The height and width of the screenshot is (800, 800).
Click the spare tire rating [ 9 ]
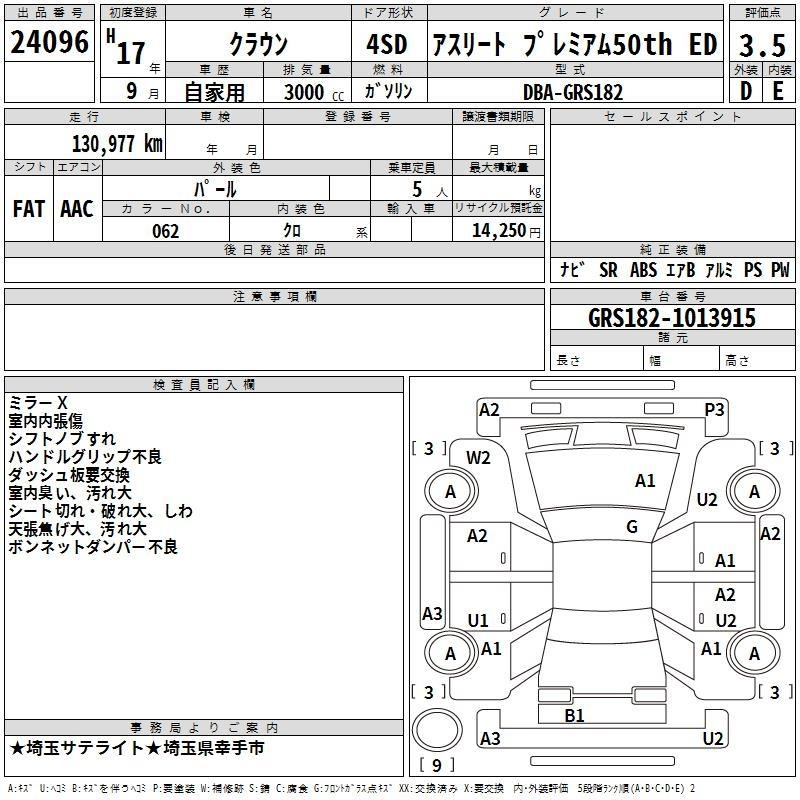click(x=437, y=765)
